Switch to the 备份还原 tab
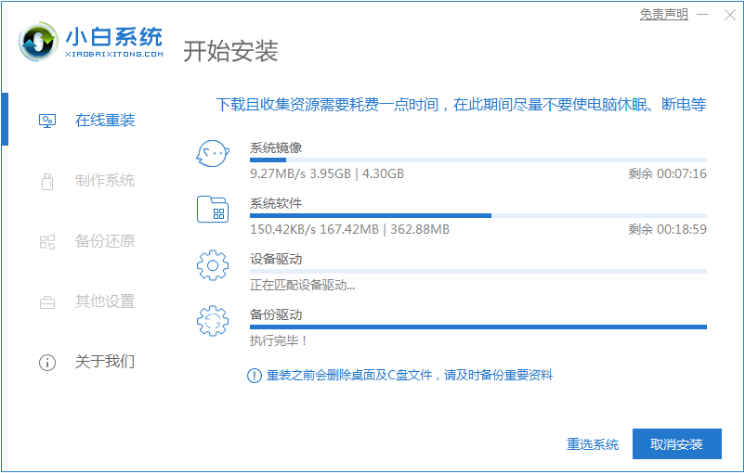This screenshot has height=473, width=744. [x=105, y=241]
